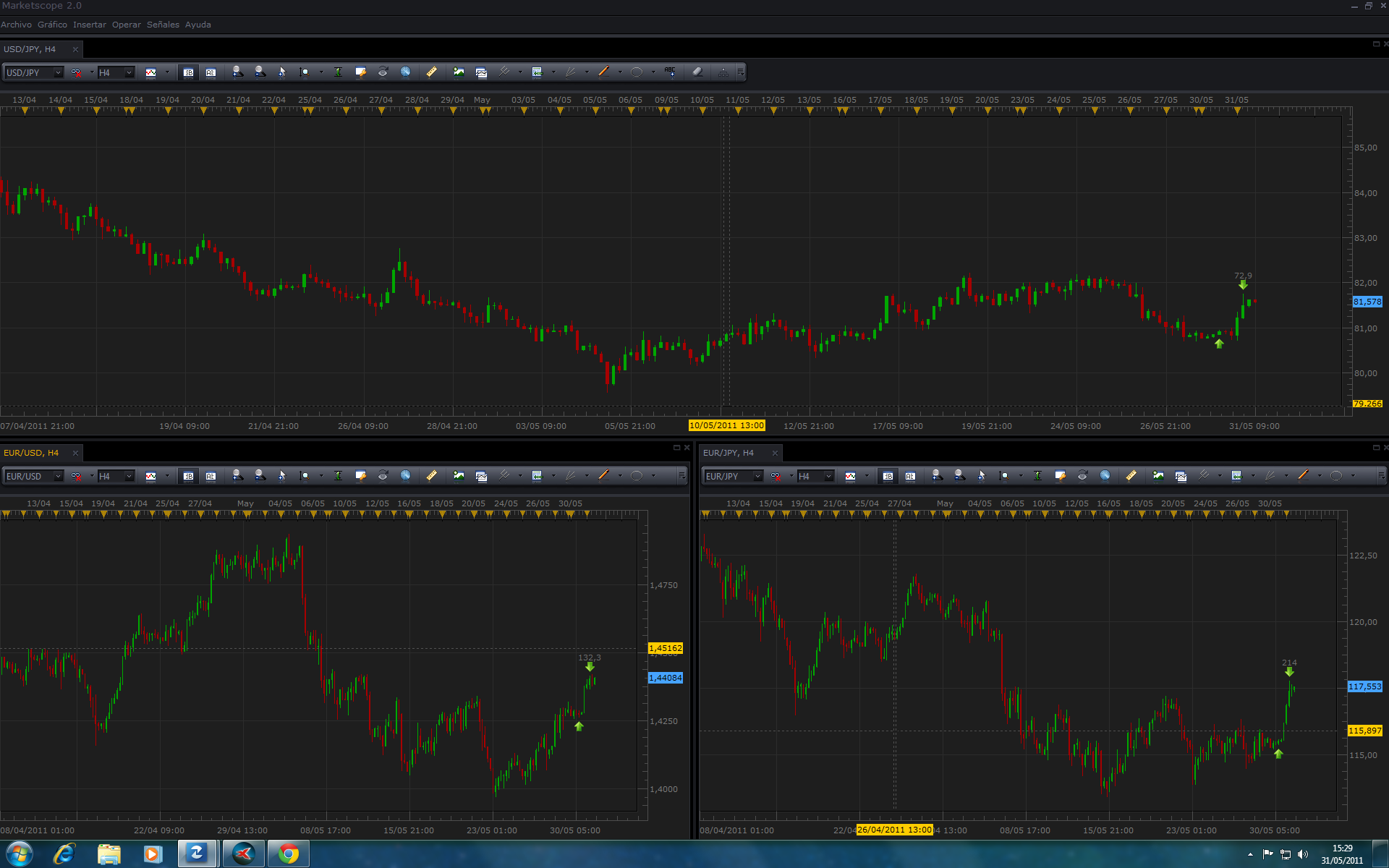
Task: Click the ABC text label tool
Action: (670, 72)
